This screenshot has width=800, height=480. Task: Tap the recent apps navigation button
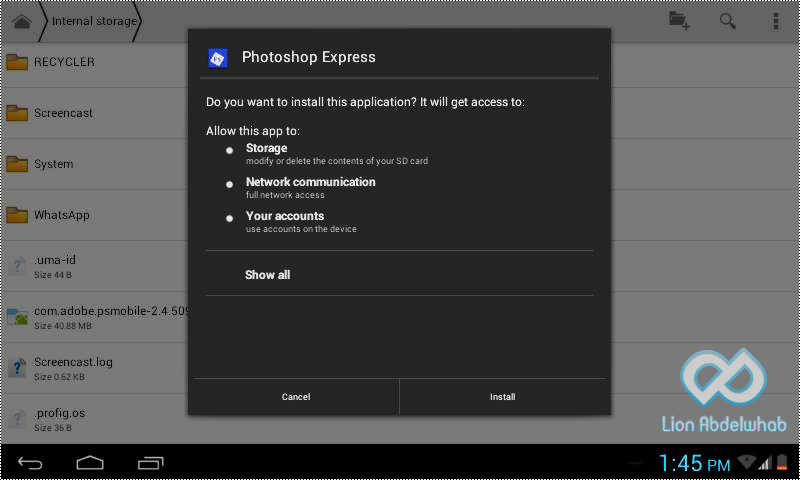tap(151, 463)
